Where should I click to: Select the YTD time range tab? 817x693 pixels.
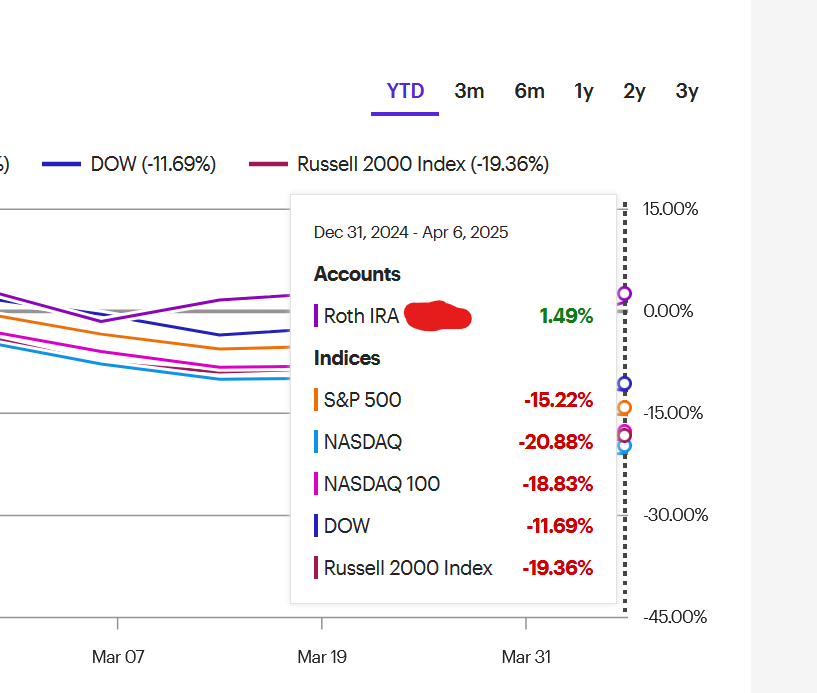click(405, 92)
